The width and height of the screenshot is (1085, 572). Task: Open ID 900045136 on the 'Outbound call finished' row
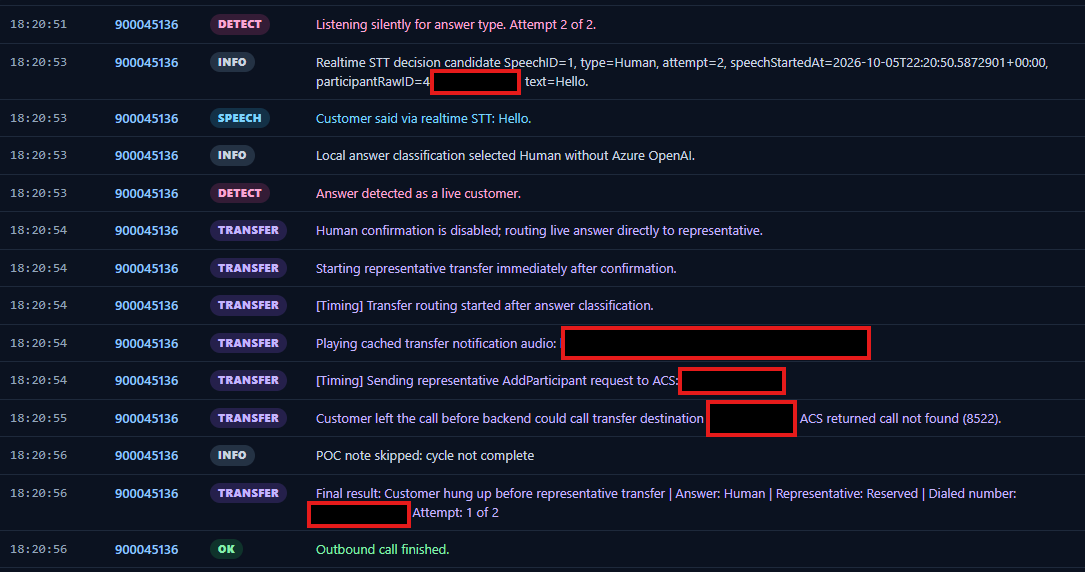pos(147,550)
